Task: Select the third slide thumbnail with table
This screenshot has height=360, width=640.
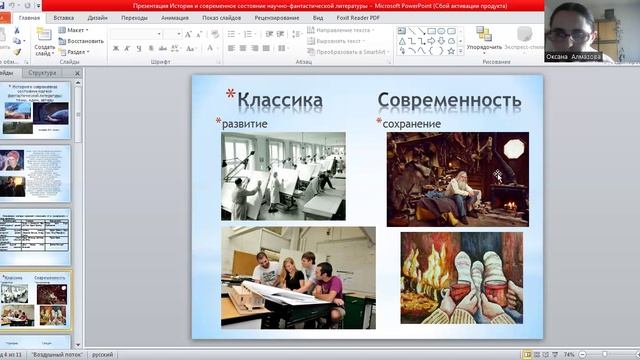Action: 36,237
